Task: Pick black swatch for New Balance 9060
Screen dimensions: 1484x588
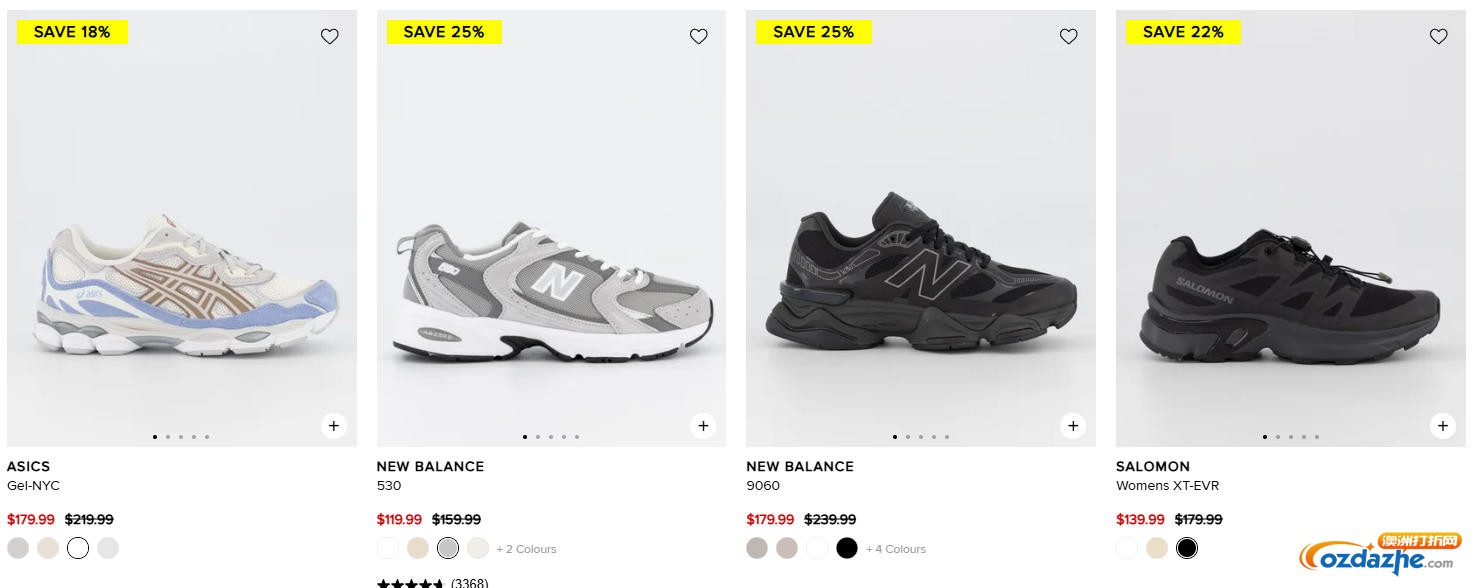Action: click(x=847, y=548)
